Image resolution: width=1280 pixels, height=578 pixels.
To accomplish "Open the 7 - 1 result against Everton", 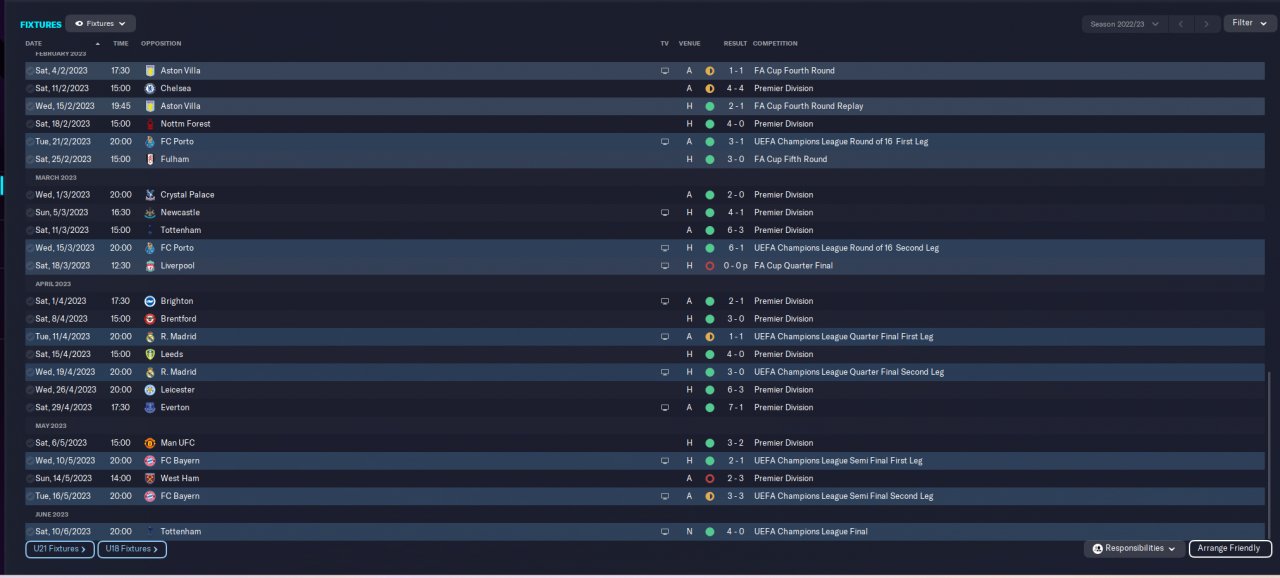I will pyautogui.click(x=735, y=408).
